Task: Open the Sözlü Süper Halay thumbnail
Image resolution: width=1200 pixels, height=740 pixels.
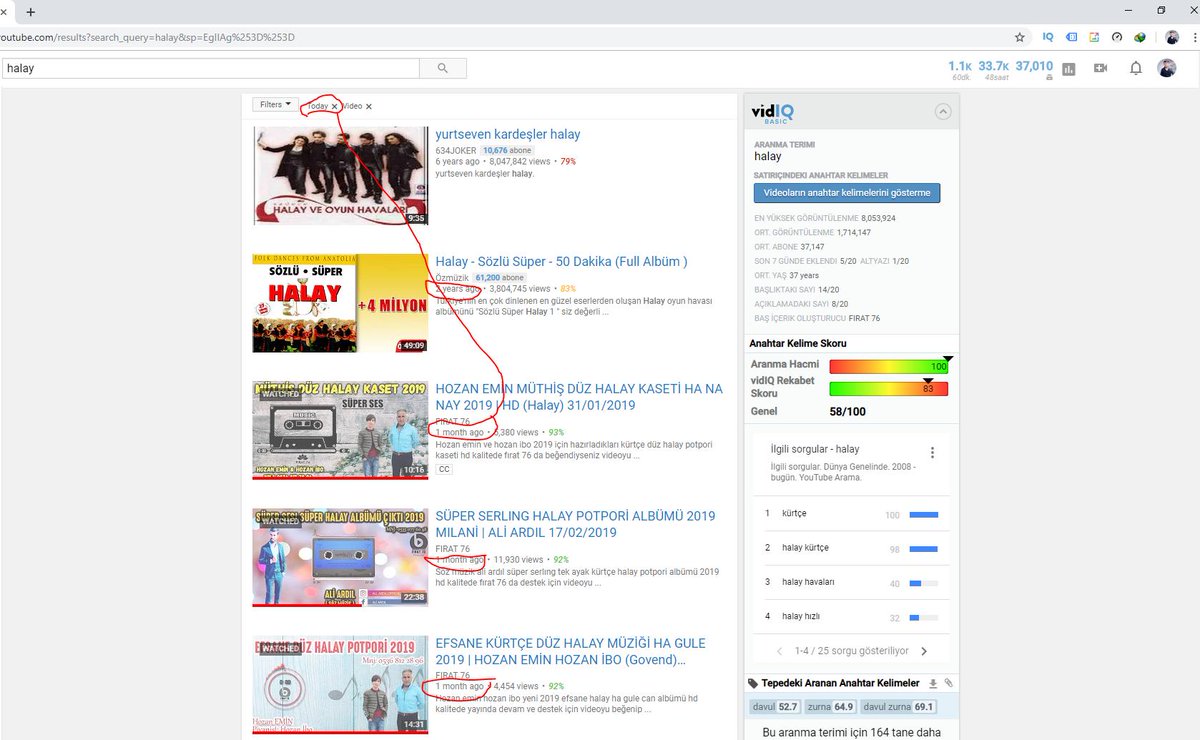Action: click(340, 302)
